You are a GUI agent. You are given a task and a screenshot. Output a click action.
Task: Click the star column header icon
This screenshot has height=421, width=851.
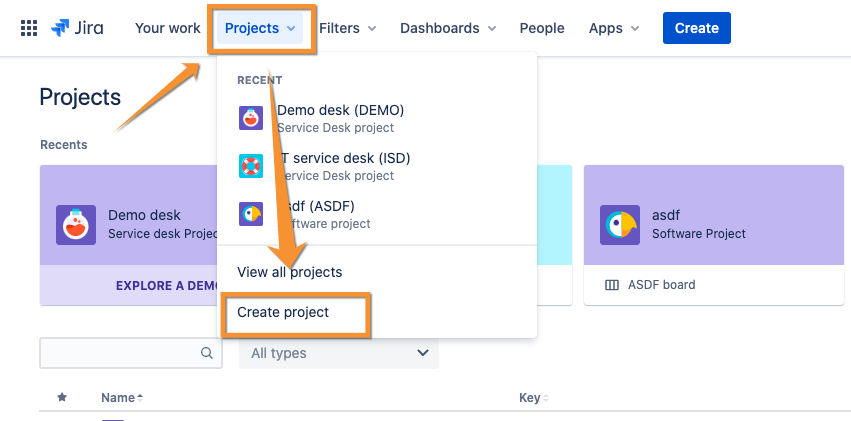pyautogui.click(x=62, y=398)
